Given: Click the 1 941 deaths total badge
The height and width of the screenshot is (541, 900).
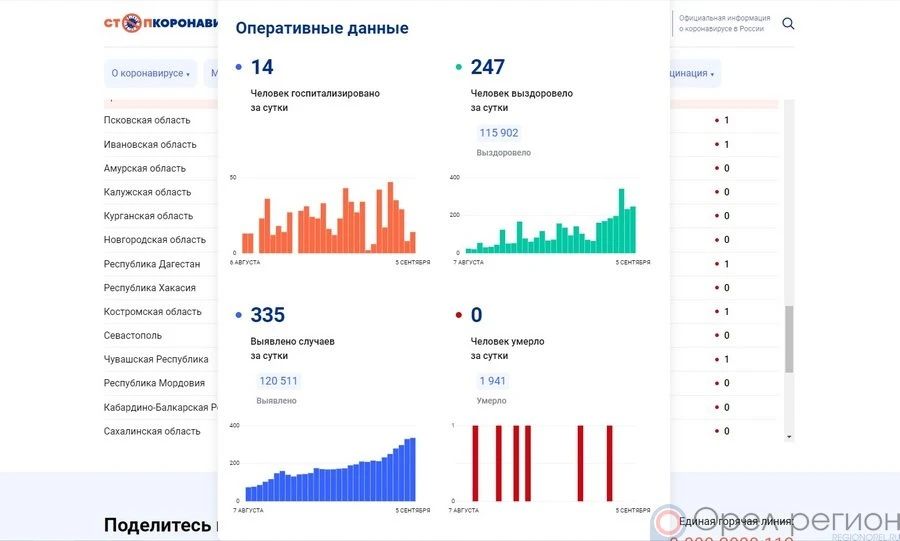Looking at the screenshot, I should pyautogui.click(x=492, y=381).
